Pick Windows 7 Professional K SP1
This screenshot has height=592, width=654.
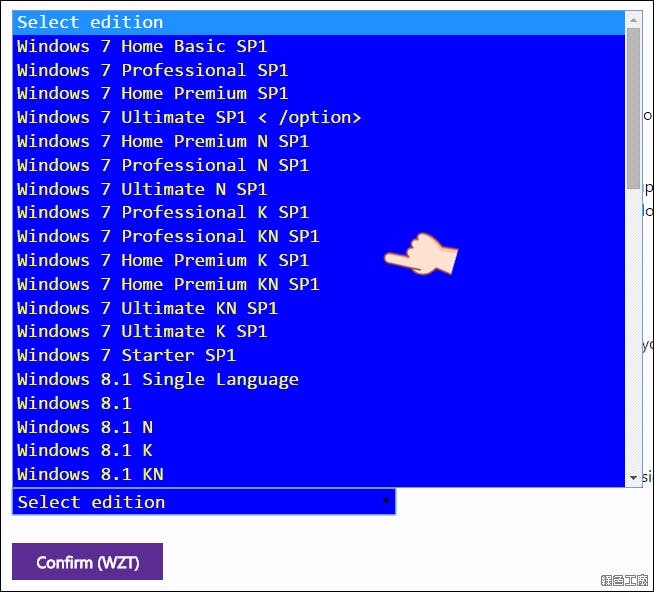pos(319,213)
